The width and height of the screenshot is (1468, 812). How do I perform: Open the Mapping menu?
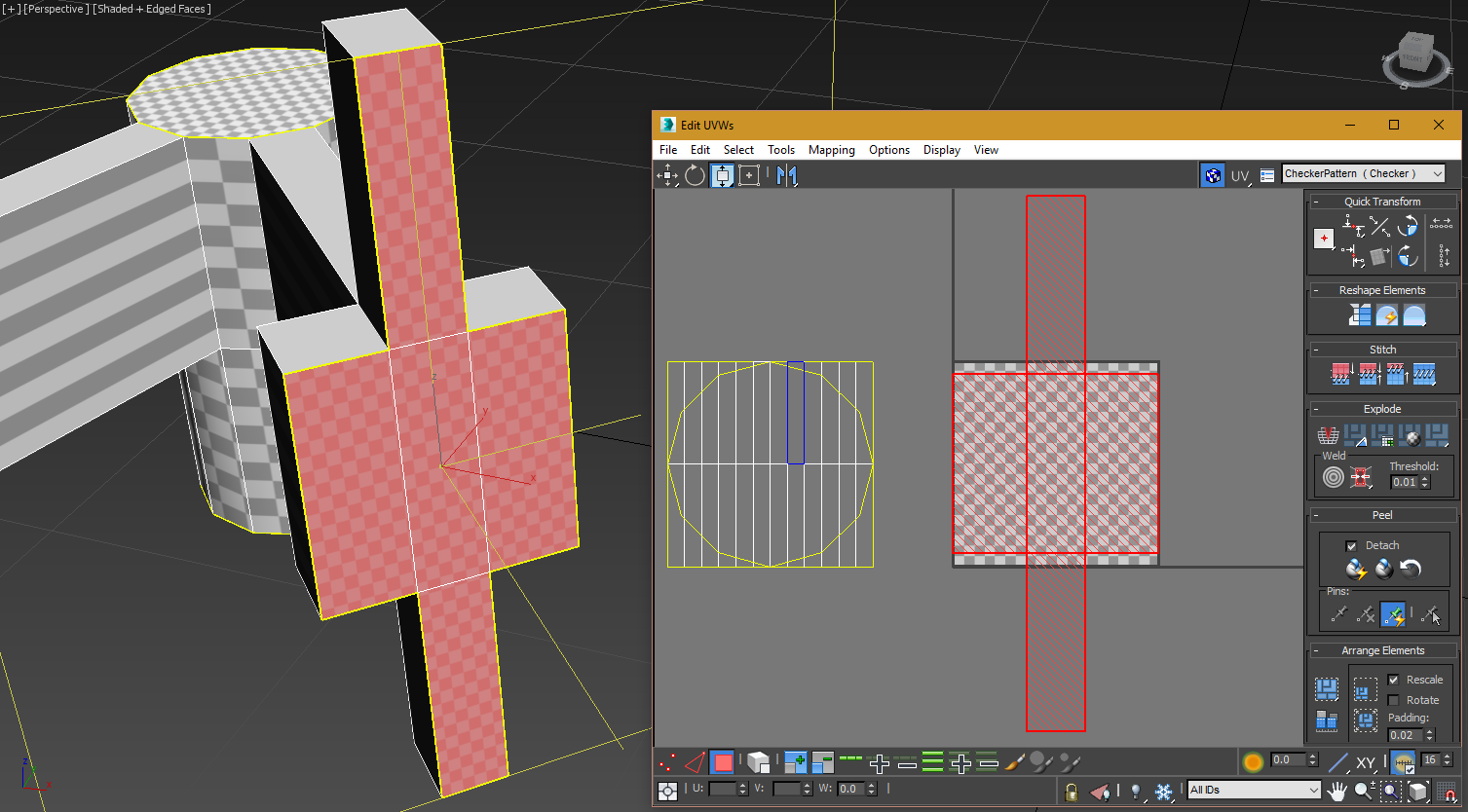831,150
